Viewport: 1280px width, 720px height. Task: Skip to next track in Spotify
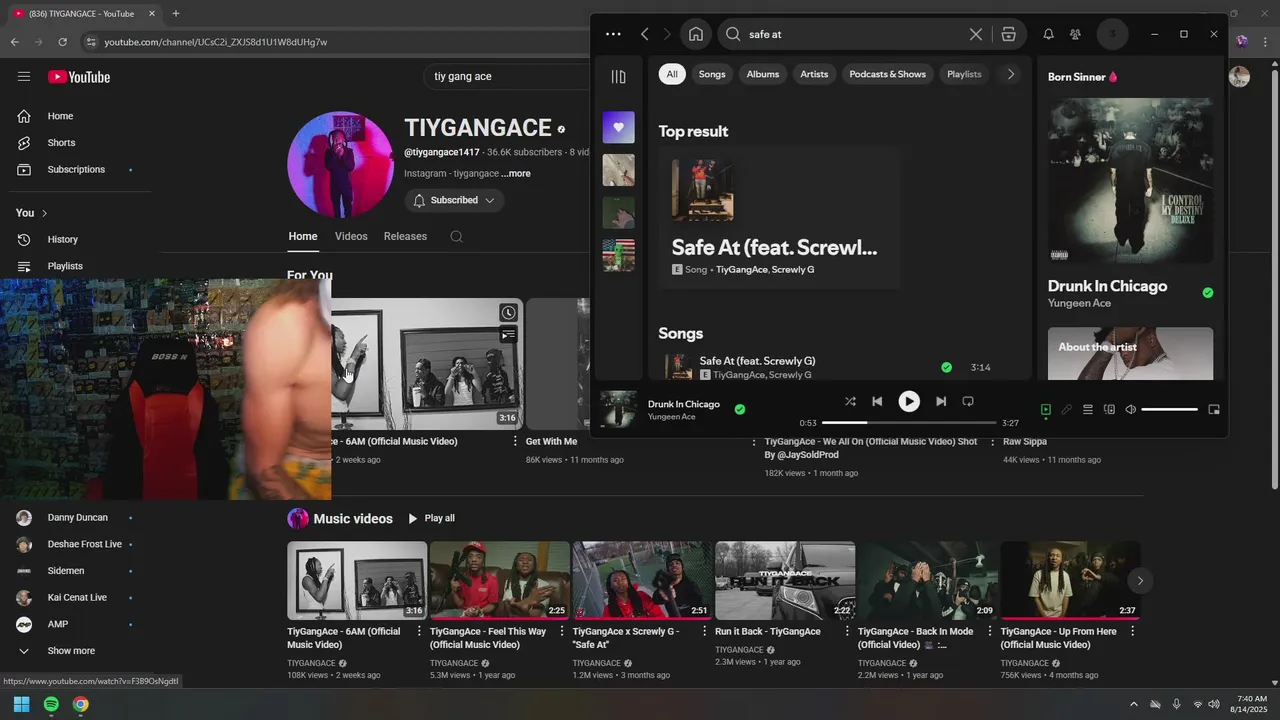tap(941, 401)
